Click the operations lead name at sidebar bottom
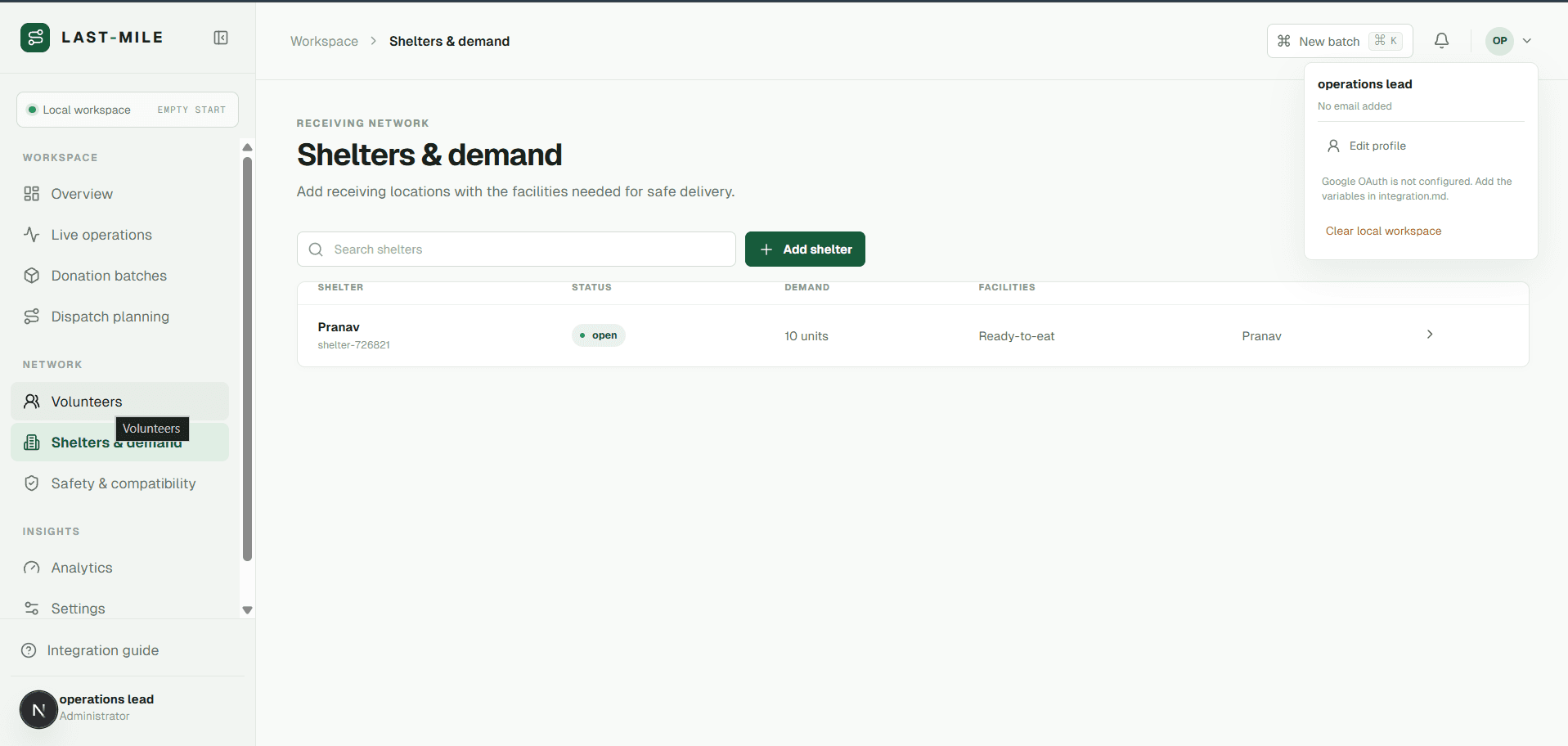The height and width of the screenshot is (746, 1568). click(x=106, y=699)
